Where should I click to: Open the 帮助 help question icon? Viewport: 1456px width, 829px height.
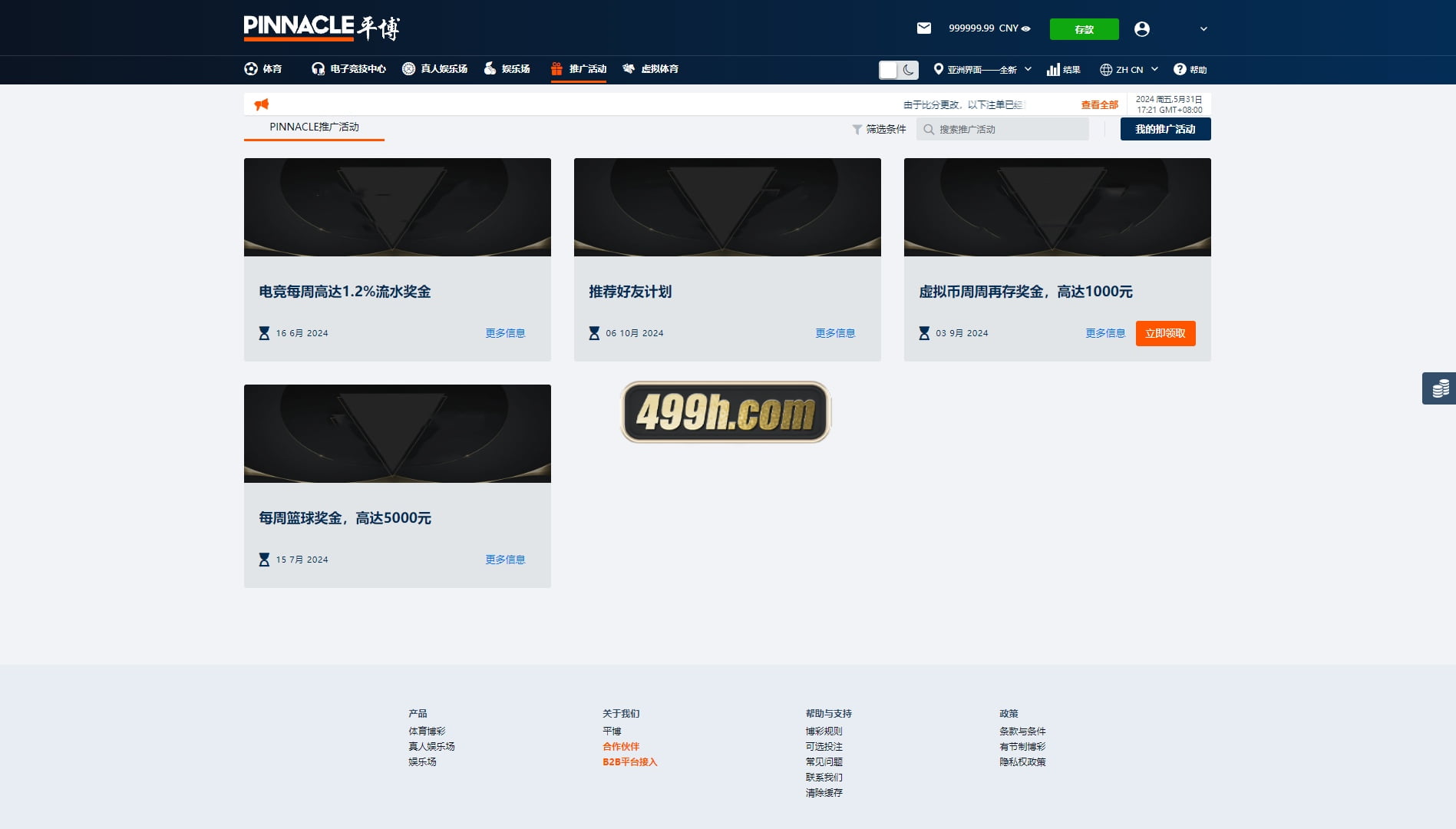click(1180, 70)
